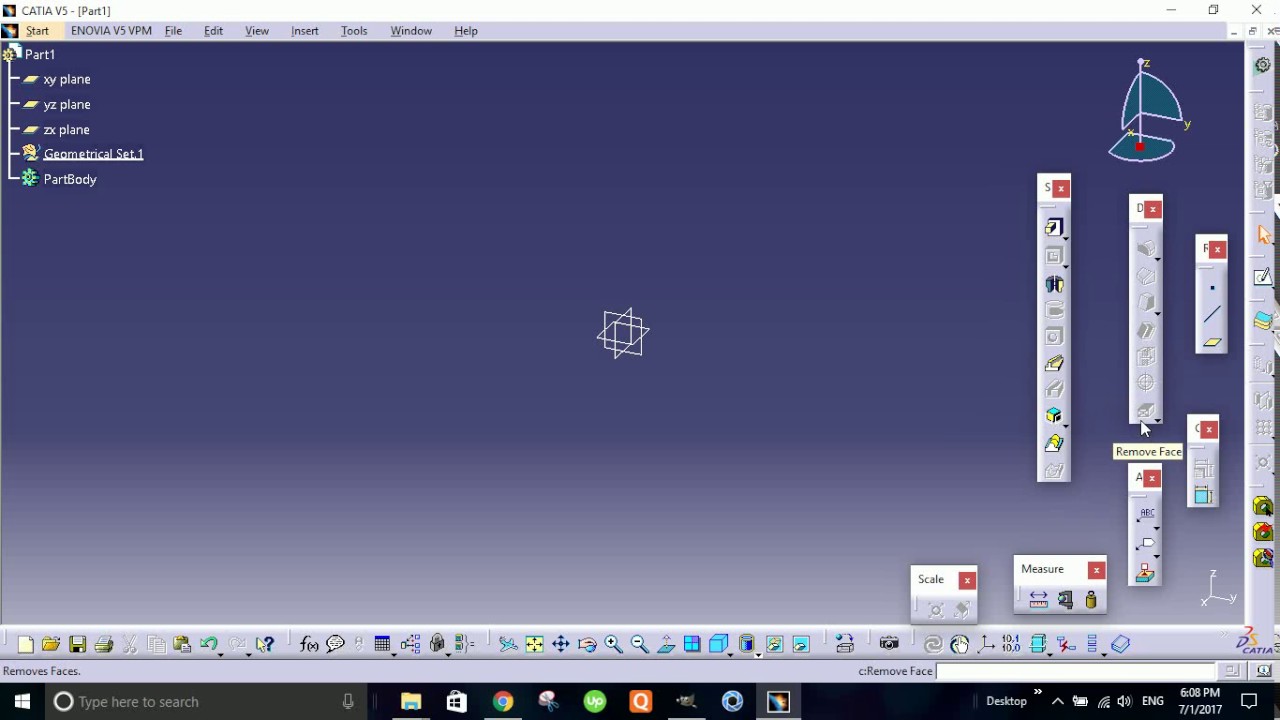The width and height of the screenshot is (1280, 720).
Task: Click the Fit All In icon
Action: pos(535,645)
